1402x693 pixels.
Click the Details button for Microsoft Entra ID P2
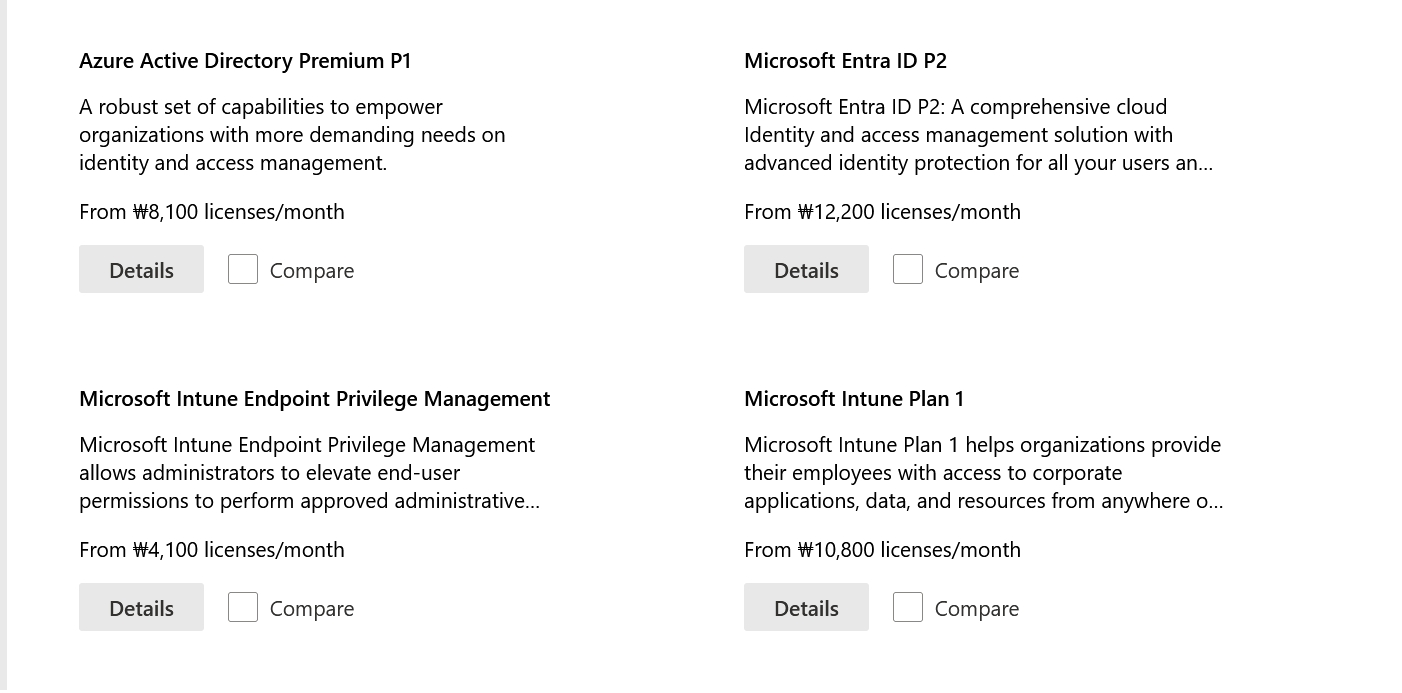point(806,269)
